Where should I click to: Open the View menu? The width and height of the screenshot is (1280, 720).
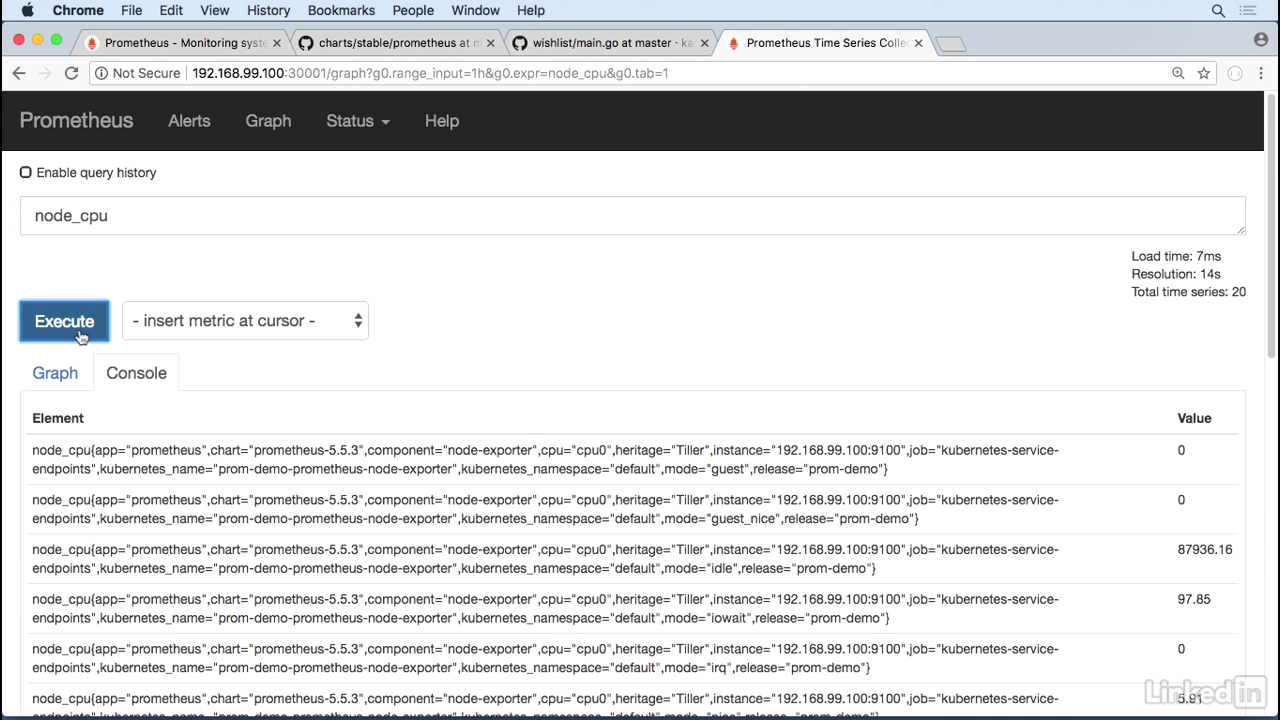click(x=214, y=10)
